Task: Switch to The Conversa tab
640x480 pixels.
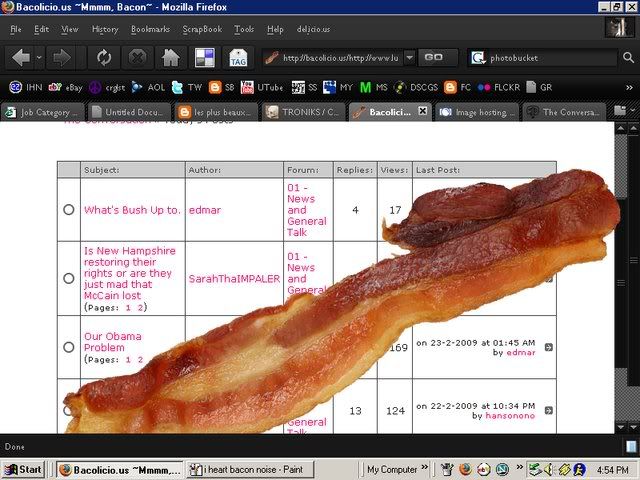Action: tap(564, 112)
